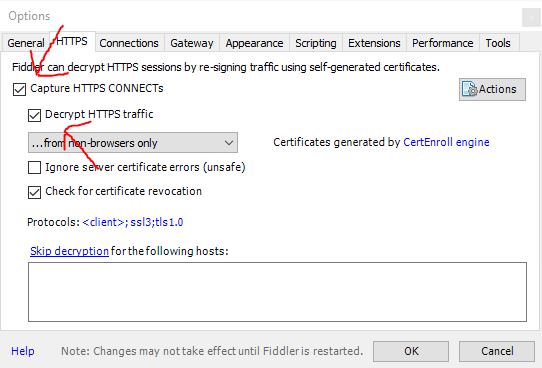Open the Help link
The width and height of the screenshot is (542, 368).
click(x=23, y=351)
